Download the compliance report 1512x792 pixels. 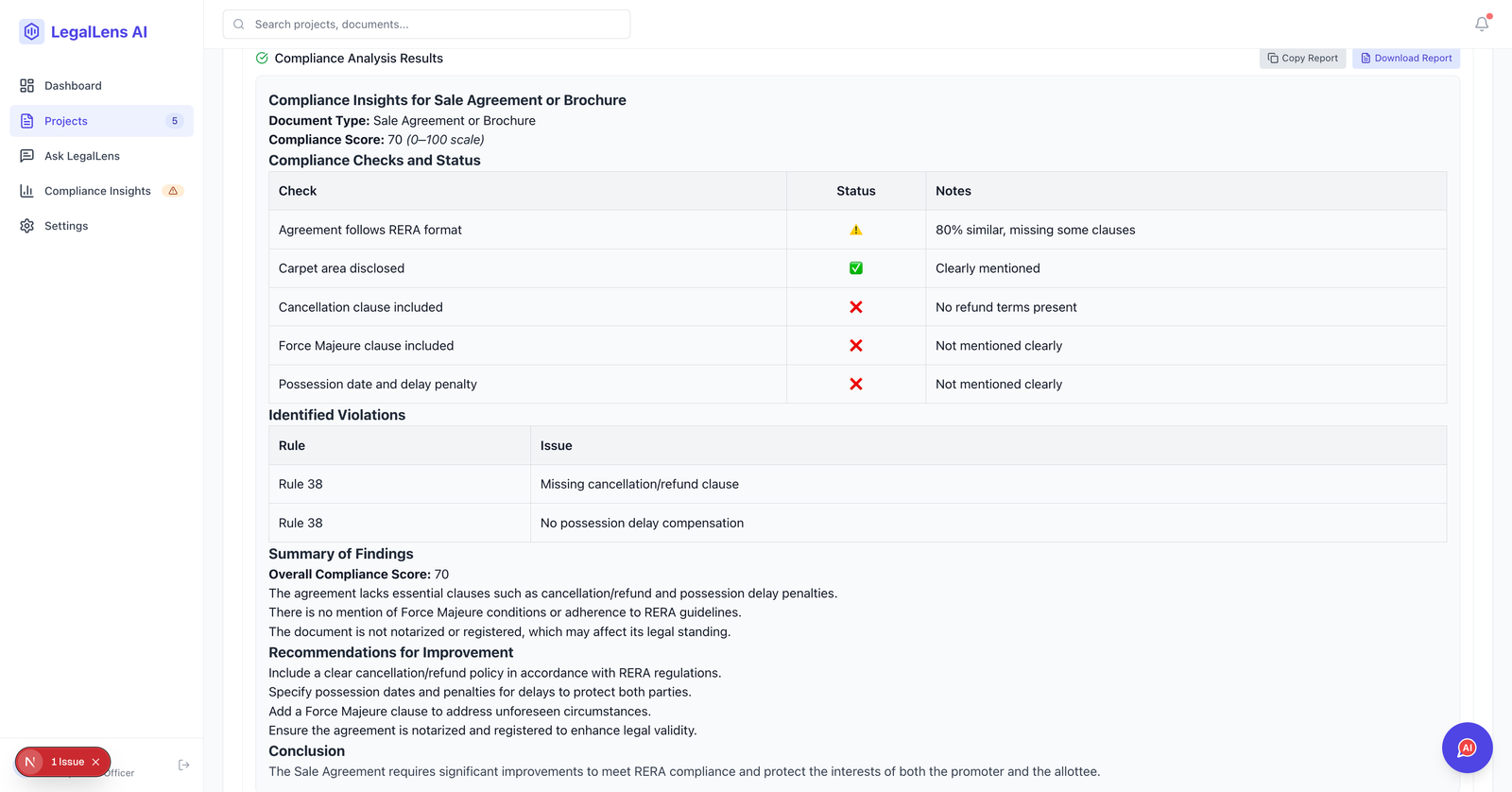1406,59
